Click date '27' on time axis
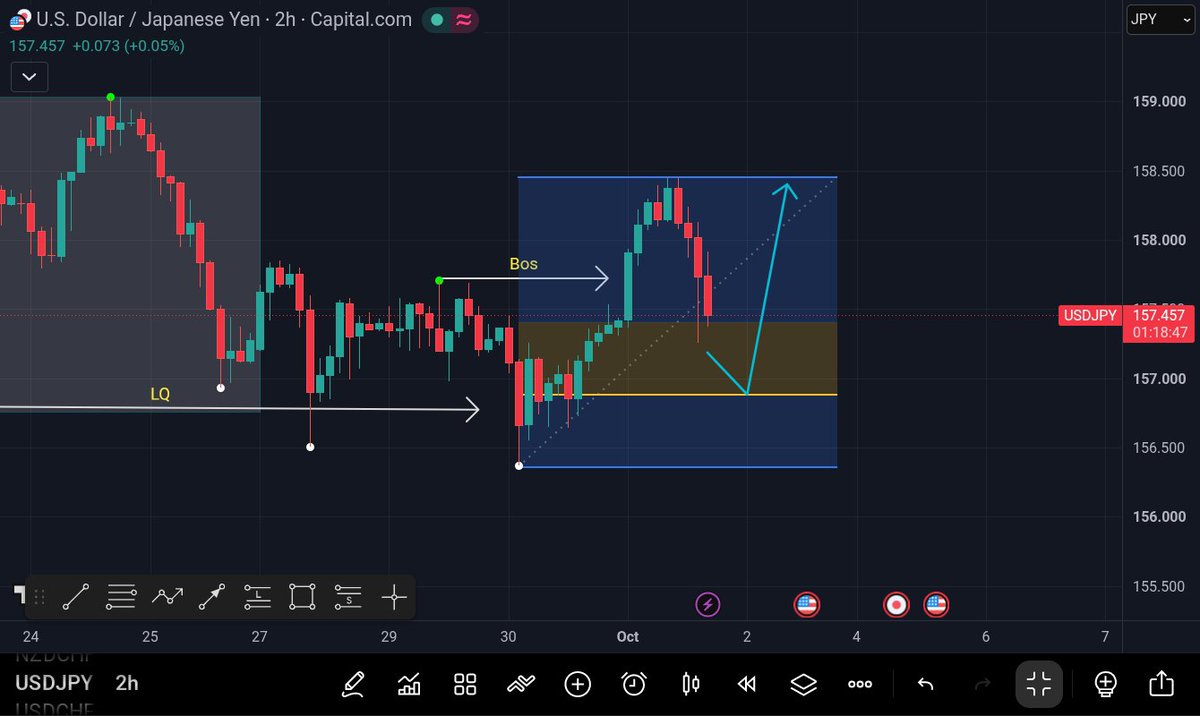This screenshot has height=716, width=1200. click(x=260, y=637)
